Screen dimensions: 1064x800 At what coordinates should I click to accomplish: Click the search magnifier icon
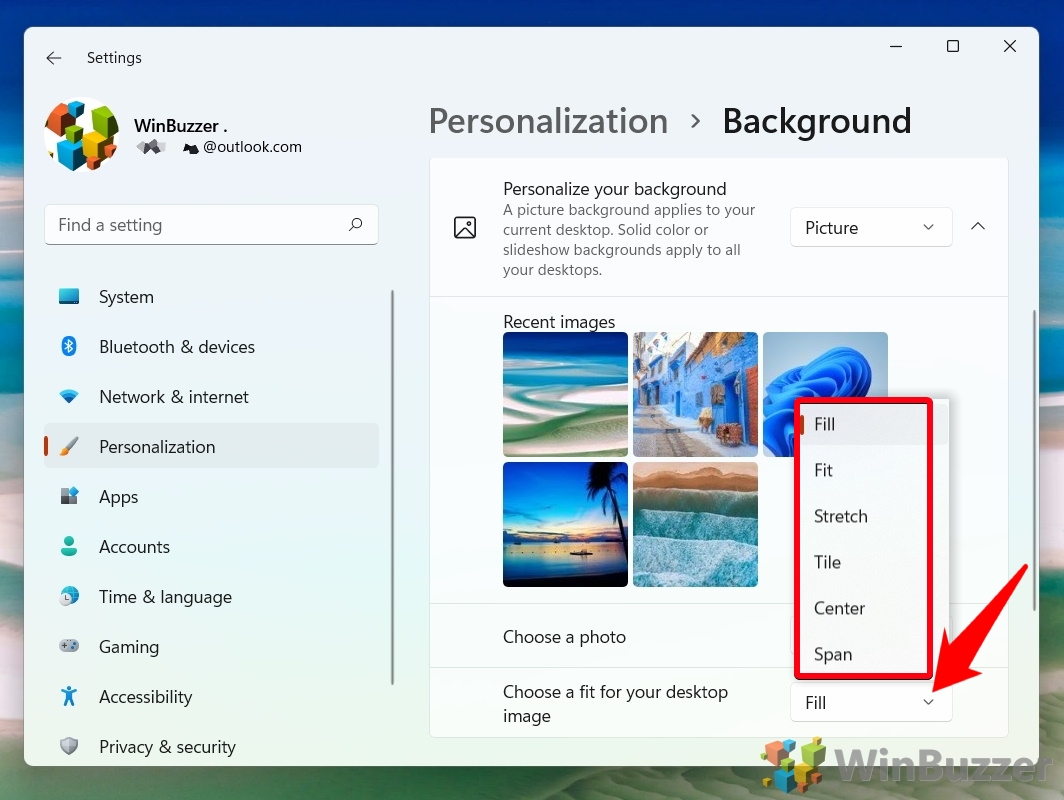[x=355, y=225]
